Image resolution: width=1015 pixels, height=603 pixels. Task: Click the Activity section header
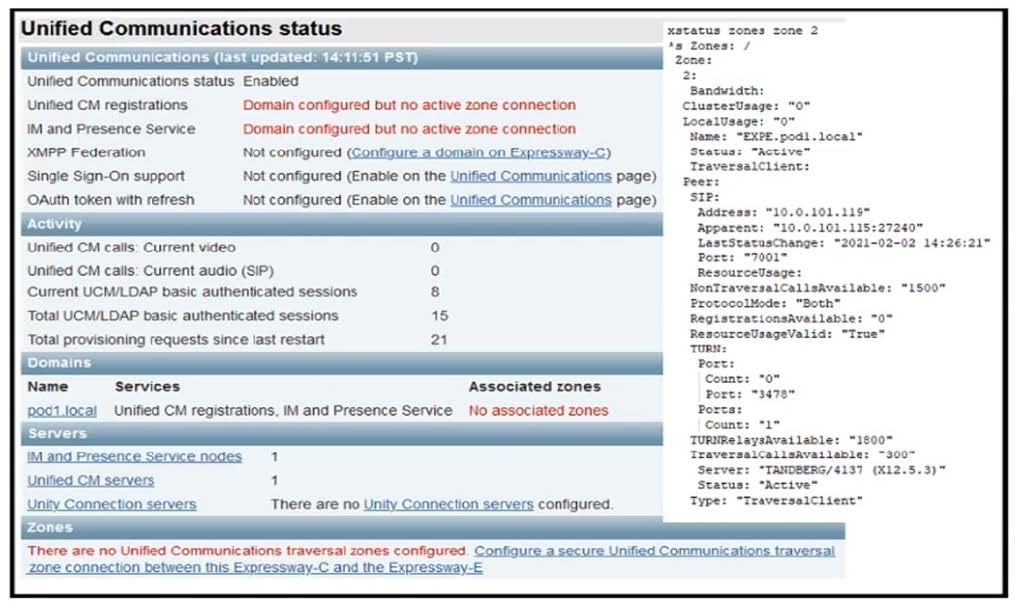tap(54, 224)
